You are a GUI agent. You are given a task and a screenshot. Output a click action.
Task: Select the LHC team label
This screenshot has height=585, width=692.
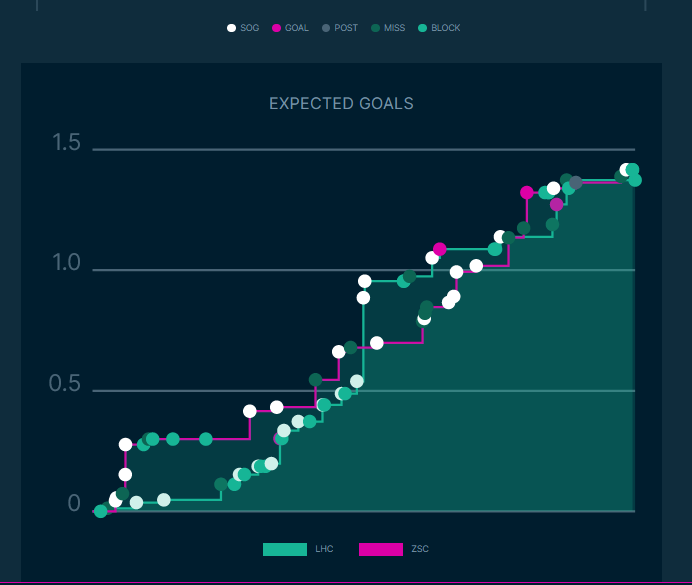[324, 549]
